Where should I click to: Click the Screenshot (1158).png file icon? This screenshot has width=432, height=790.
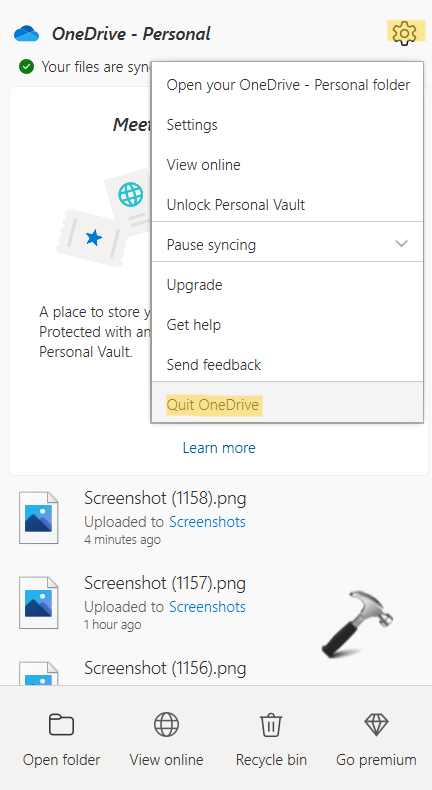pos(39,518)
